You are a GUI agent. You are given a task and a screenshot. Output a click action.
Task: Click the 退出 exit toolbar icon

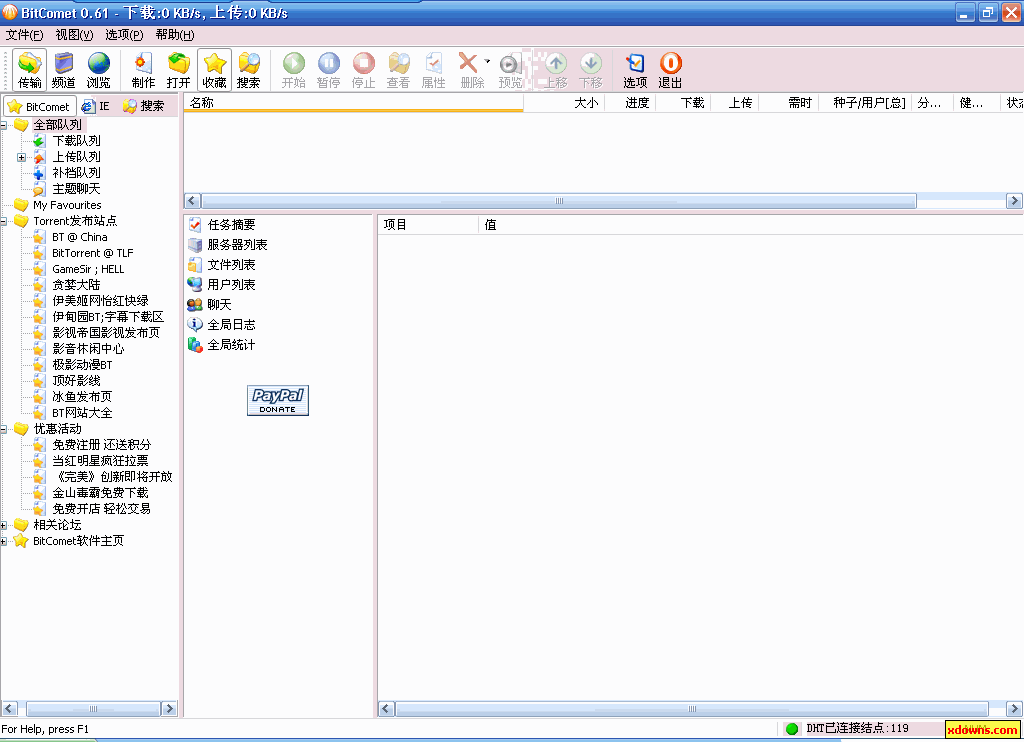click(x=670, y=69)
